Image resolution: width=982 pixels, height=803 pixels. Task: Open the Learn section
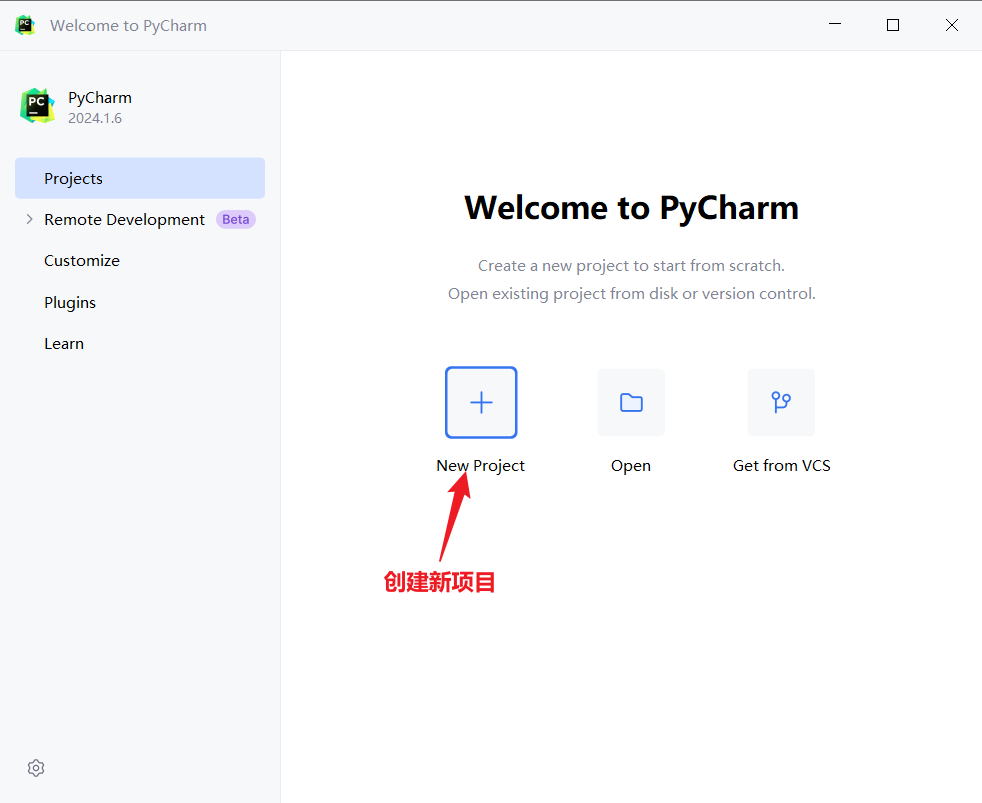pos(64,343)
